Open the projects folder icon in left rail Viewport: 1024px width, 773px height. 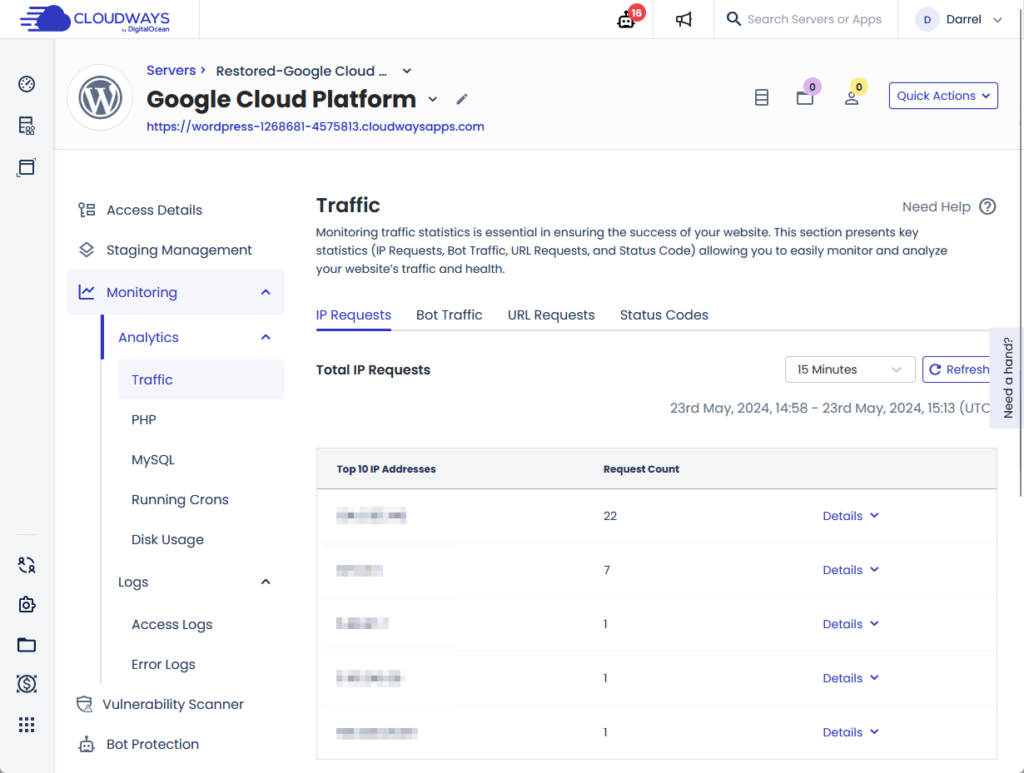click(x=27, y=645)
